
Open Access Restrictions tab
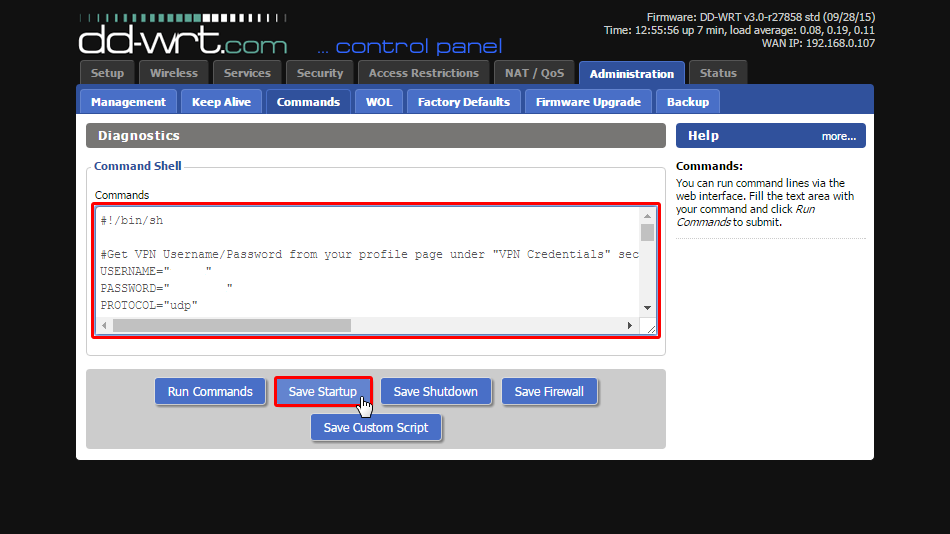point(424,73)
